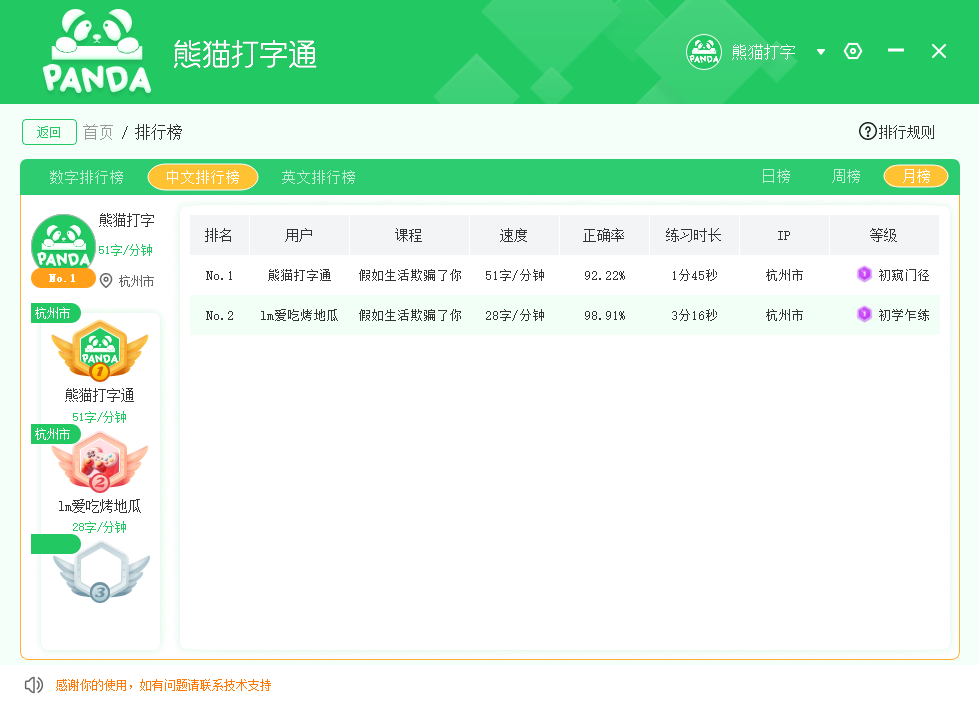The image size is (979, 705).
Task: Click the 1分45秒 practice duration
Action: point(694,275)
